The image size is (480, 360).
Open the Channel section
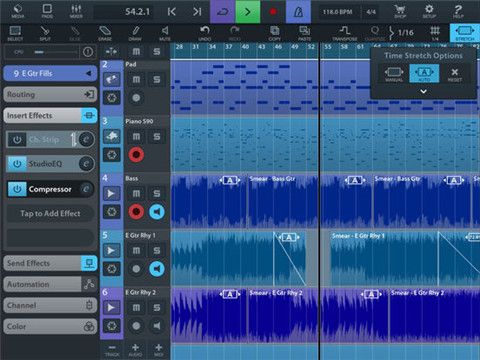pos(50,305)
